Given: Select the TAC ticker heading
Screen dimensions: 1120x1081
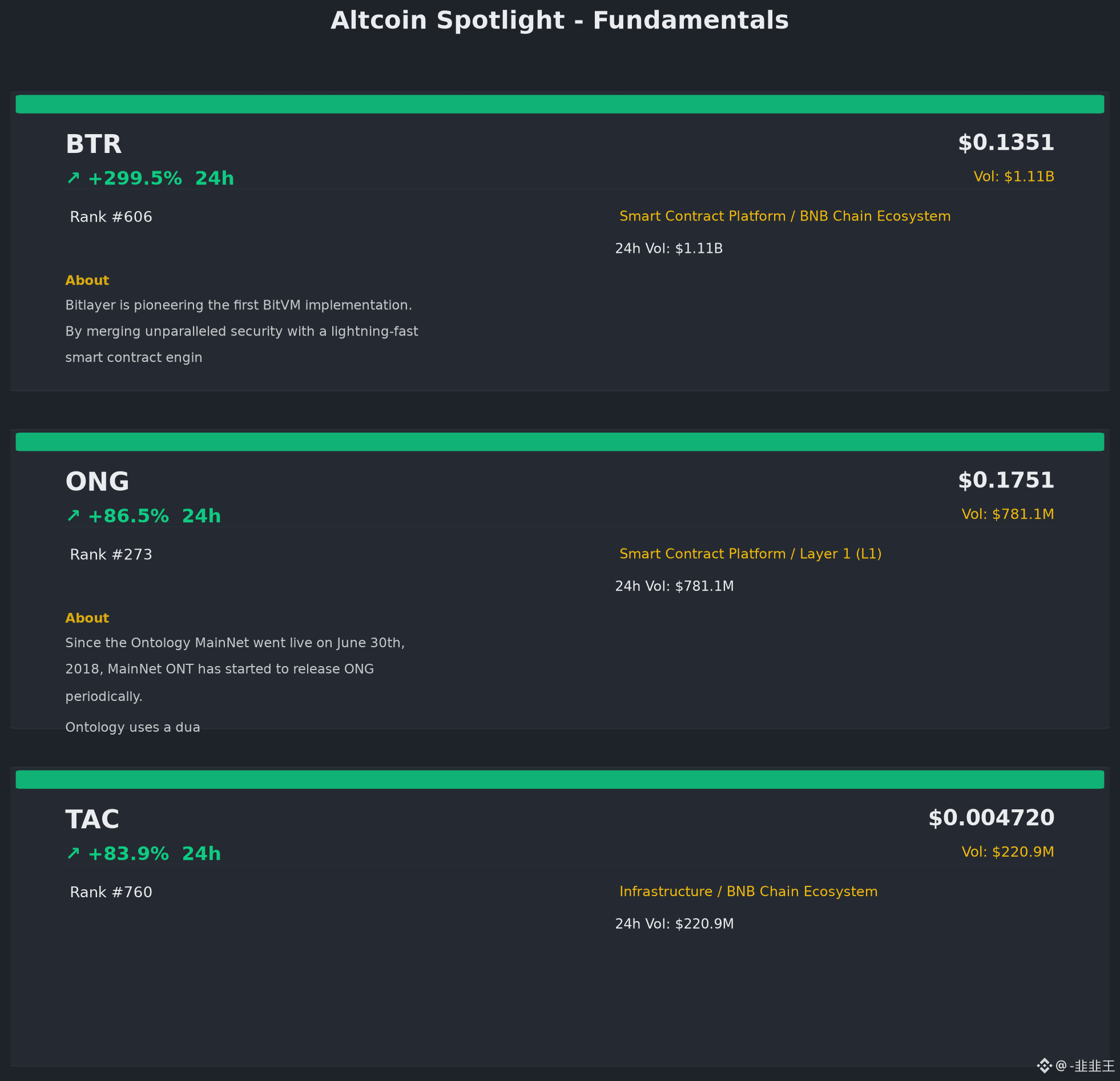Looking at the screenshot, I should [92, 820].
